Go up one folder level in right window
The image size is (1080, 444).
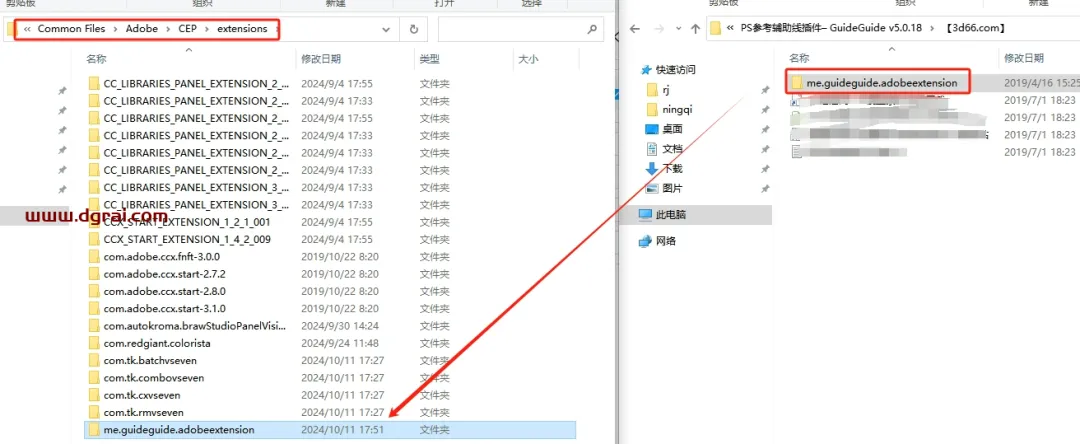click(x=696, y=29)
